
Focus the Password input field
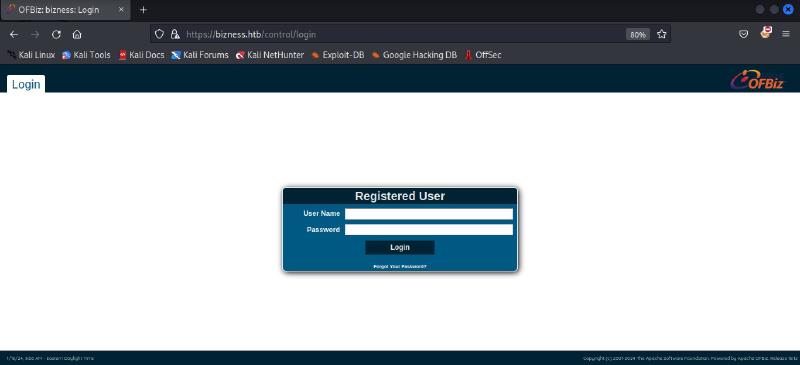(x=429, y=230)
